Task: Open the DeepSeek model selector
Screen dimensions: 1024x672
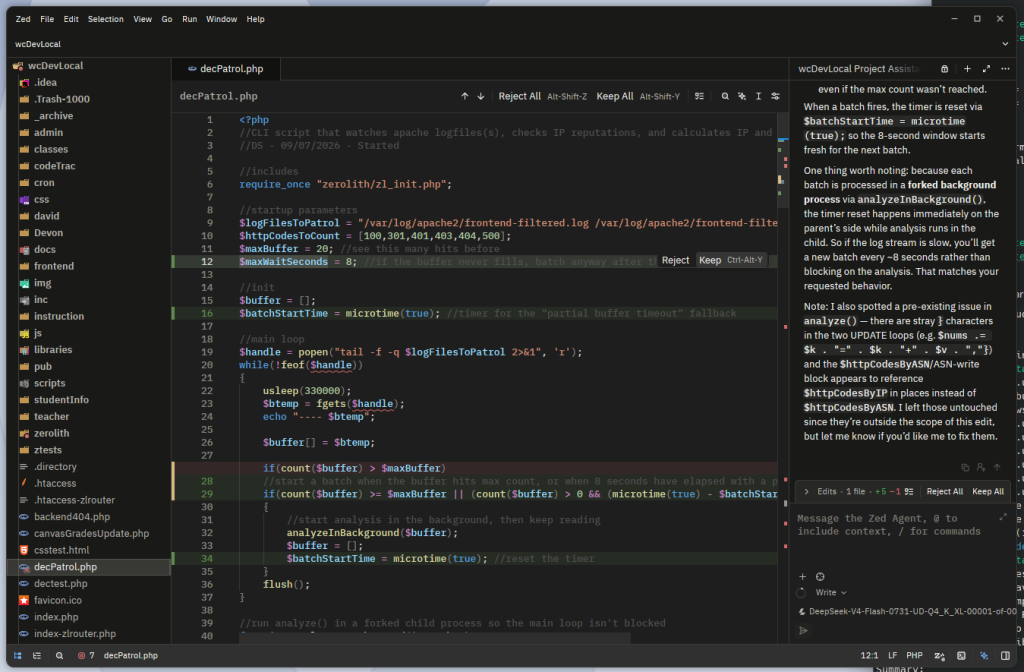Action: 907,612
